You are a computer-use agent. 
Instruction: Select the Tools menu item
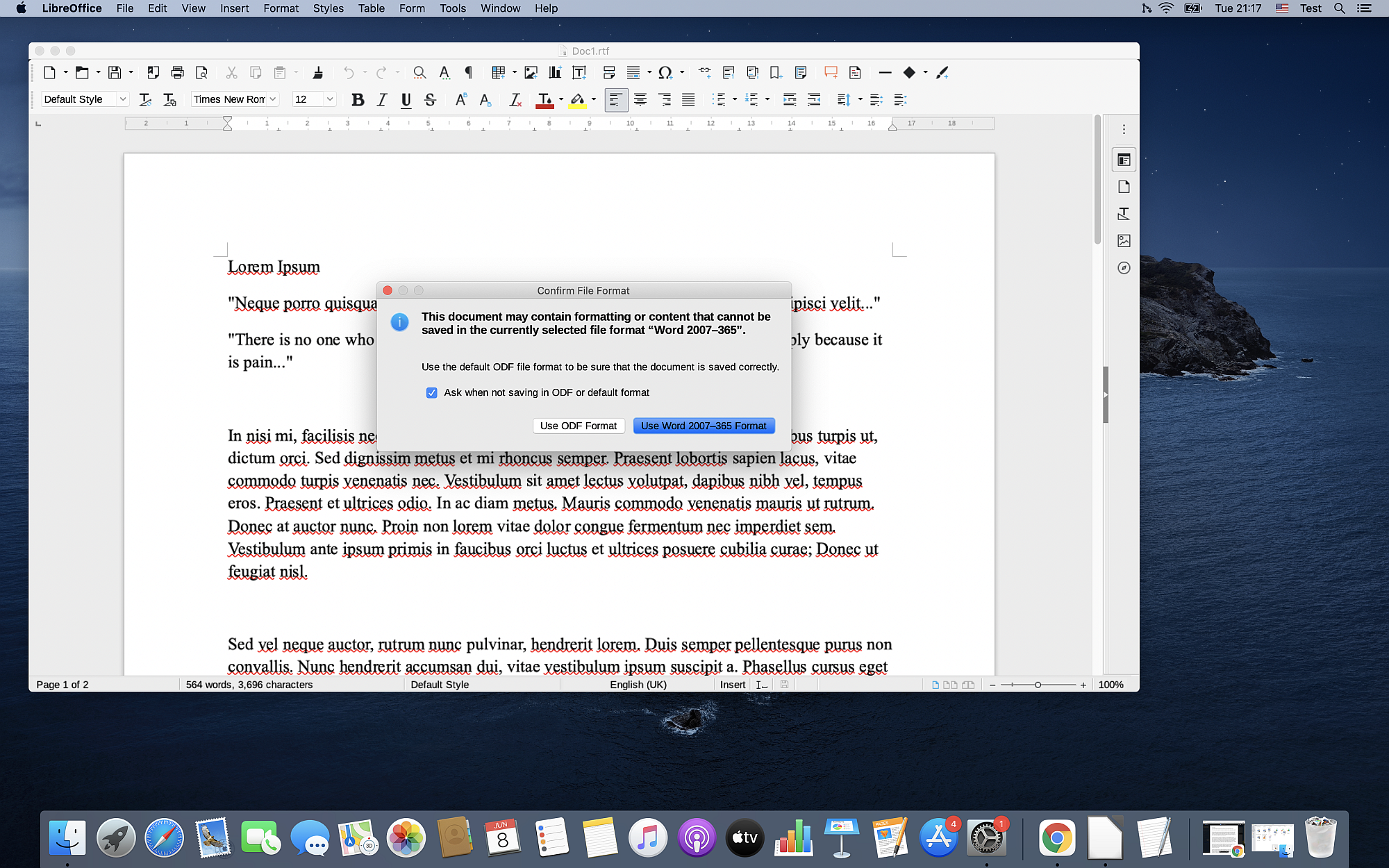451,8
